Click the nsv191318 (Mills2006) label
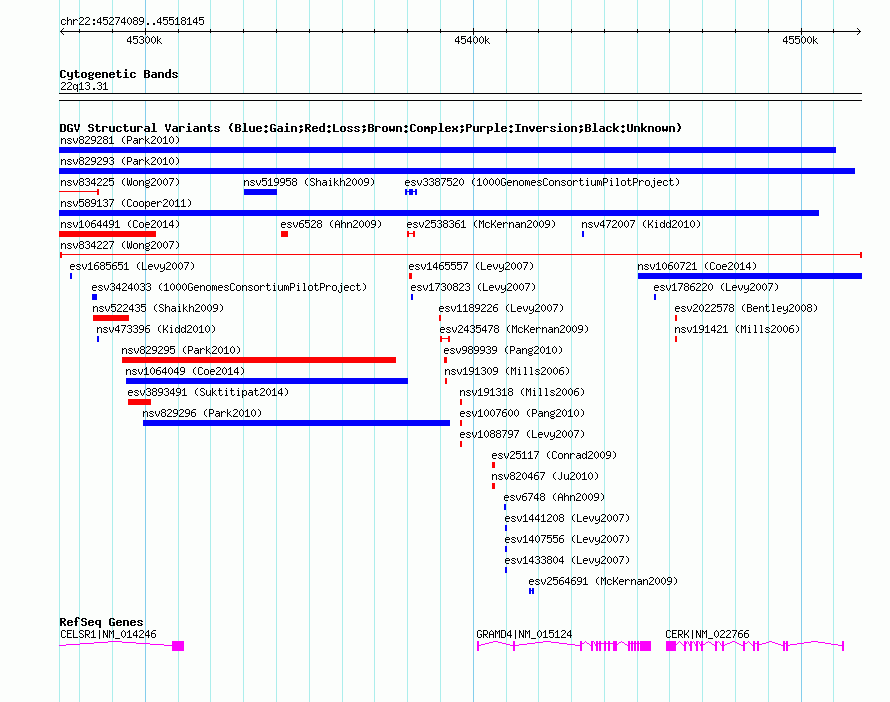Viewport: 890px width, 702px height. pos(522,392)
